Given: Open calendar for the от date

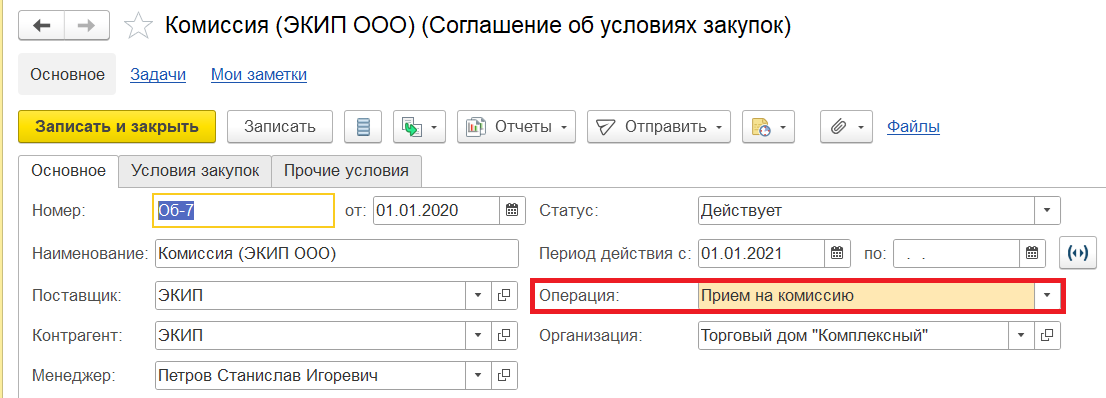Looking at the screenshot, I should point(513,210).
